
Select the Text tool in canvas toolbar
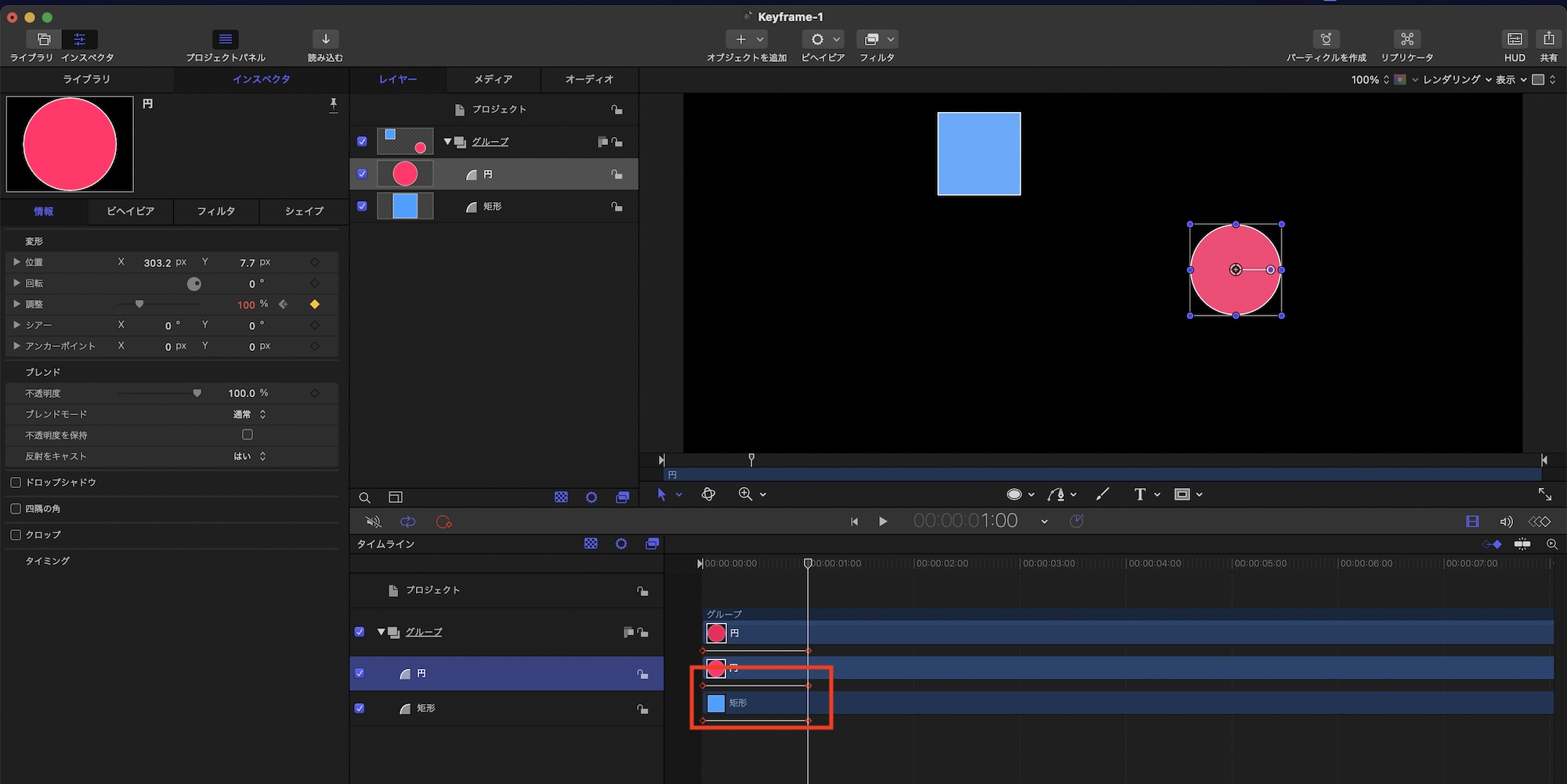(1139, 494)
